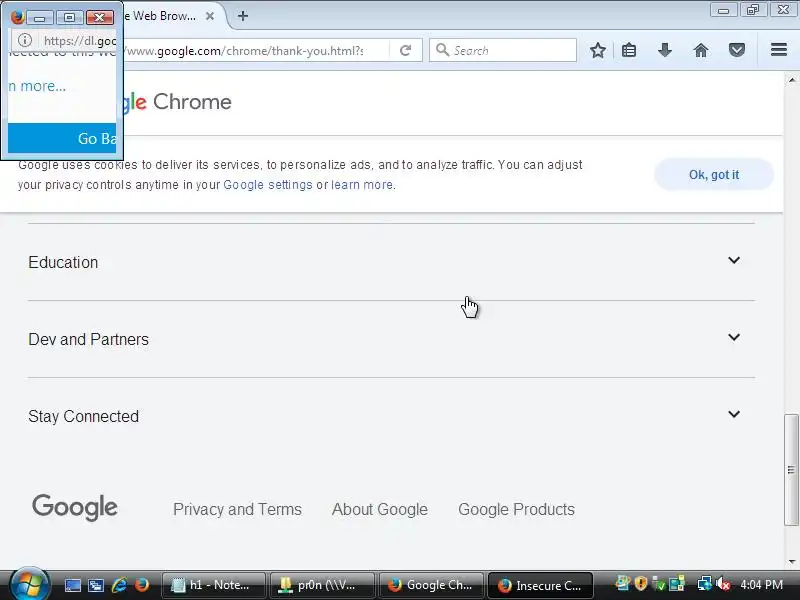Open the downloads arrow icon
Screen dimensions: 800x600
tap(664, 50)
